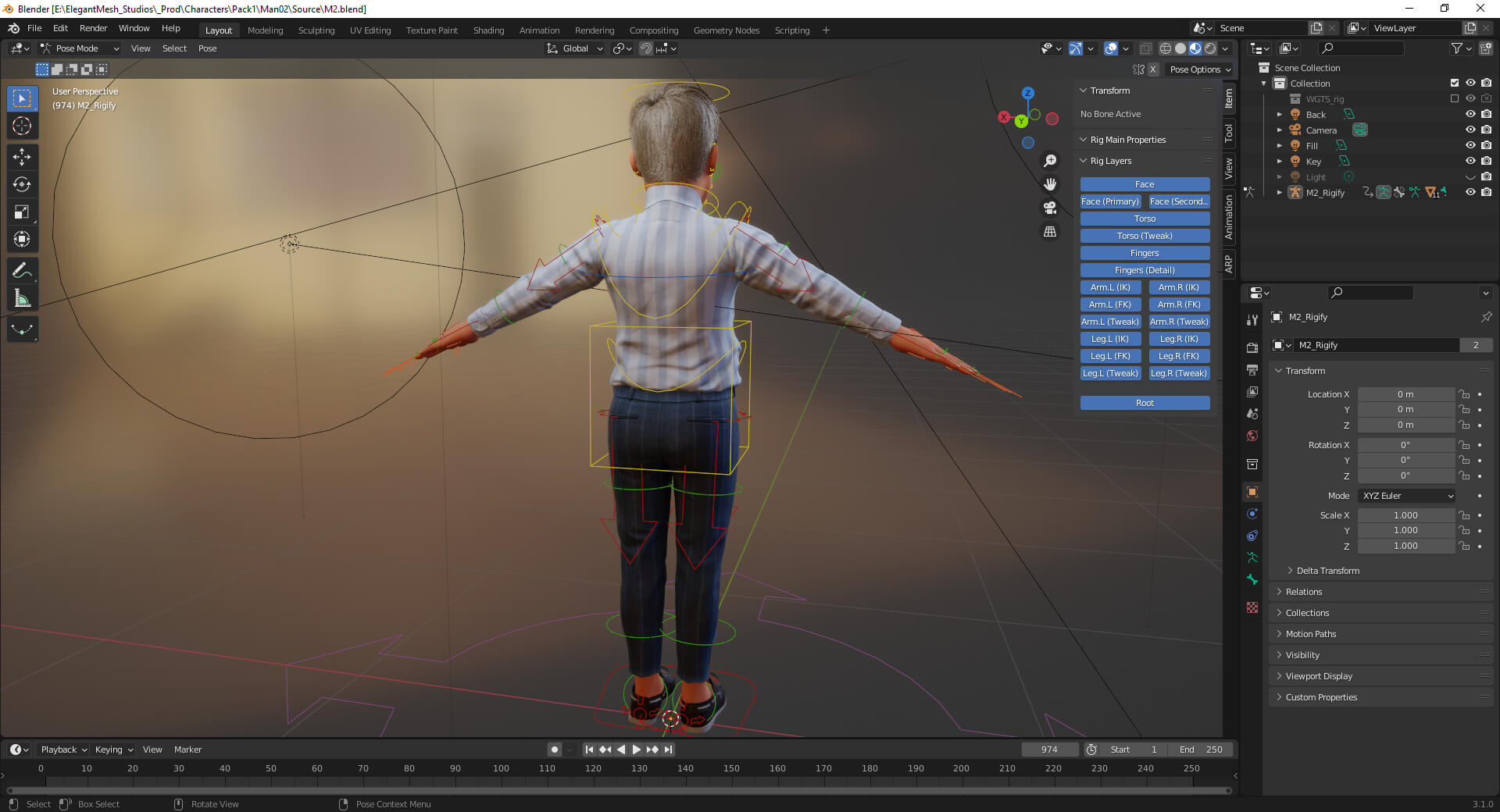Activate the Annotate pencil tool
Screen dimensions: 1500x812
coord(22,271)
